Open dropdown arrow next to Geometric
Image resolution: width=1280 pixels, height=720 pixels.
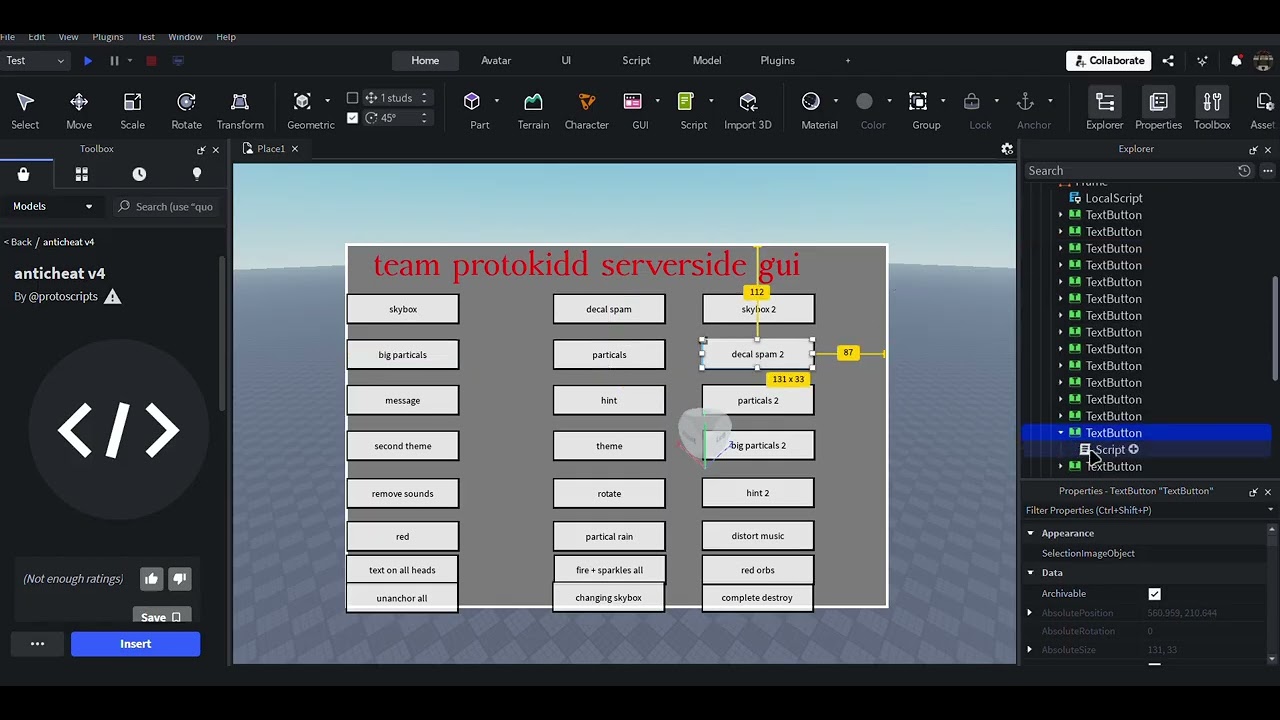click(327, 101)
